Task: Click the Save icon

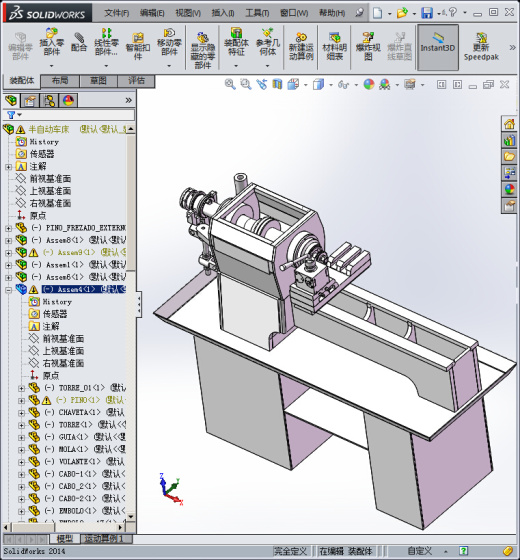Action: pos(427,13)
